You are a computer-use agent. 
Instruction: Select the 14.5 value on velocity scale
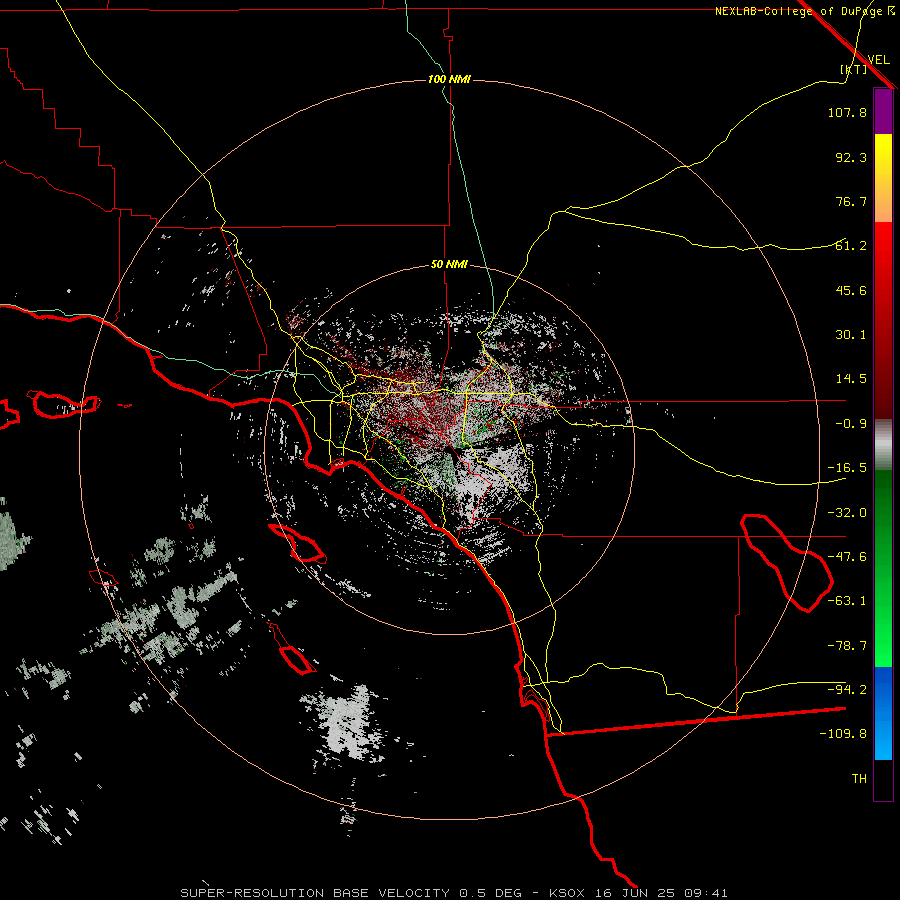(x=851, y=379)
